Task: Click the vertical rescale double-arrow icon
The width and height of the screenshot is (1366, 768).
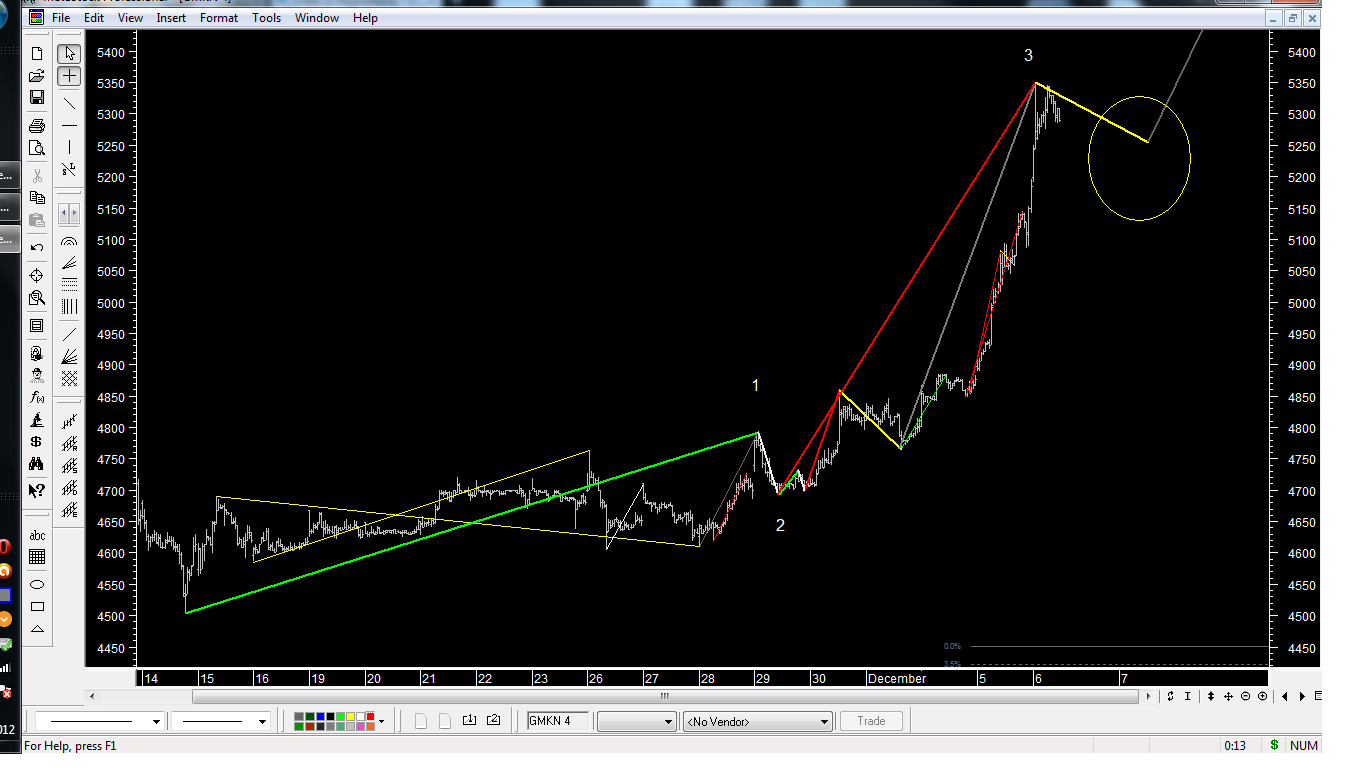Action: [1210, 696]
